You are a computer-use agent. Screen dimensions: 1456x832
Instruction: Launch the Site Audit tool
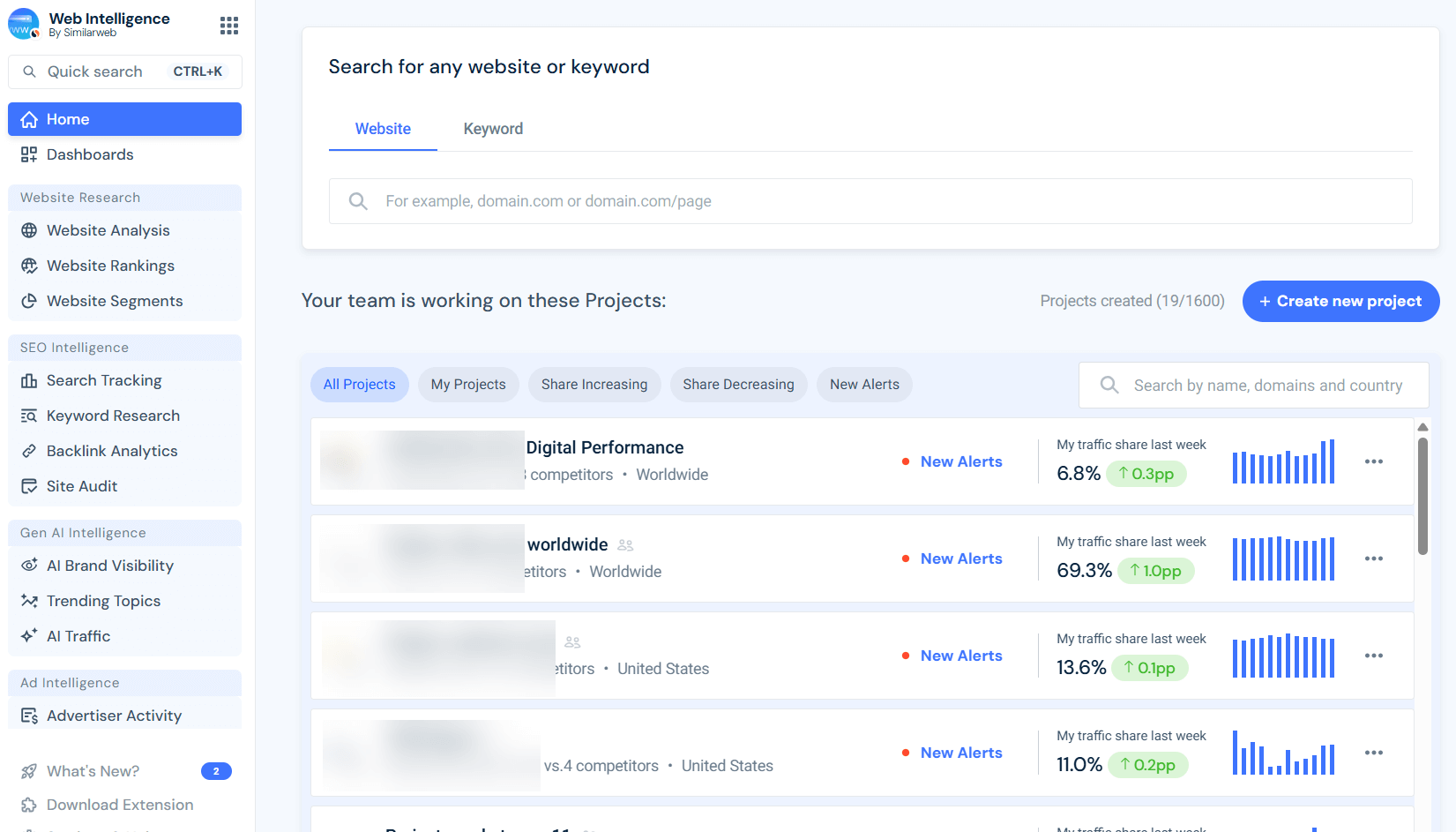(x=81, y=485)
